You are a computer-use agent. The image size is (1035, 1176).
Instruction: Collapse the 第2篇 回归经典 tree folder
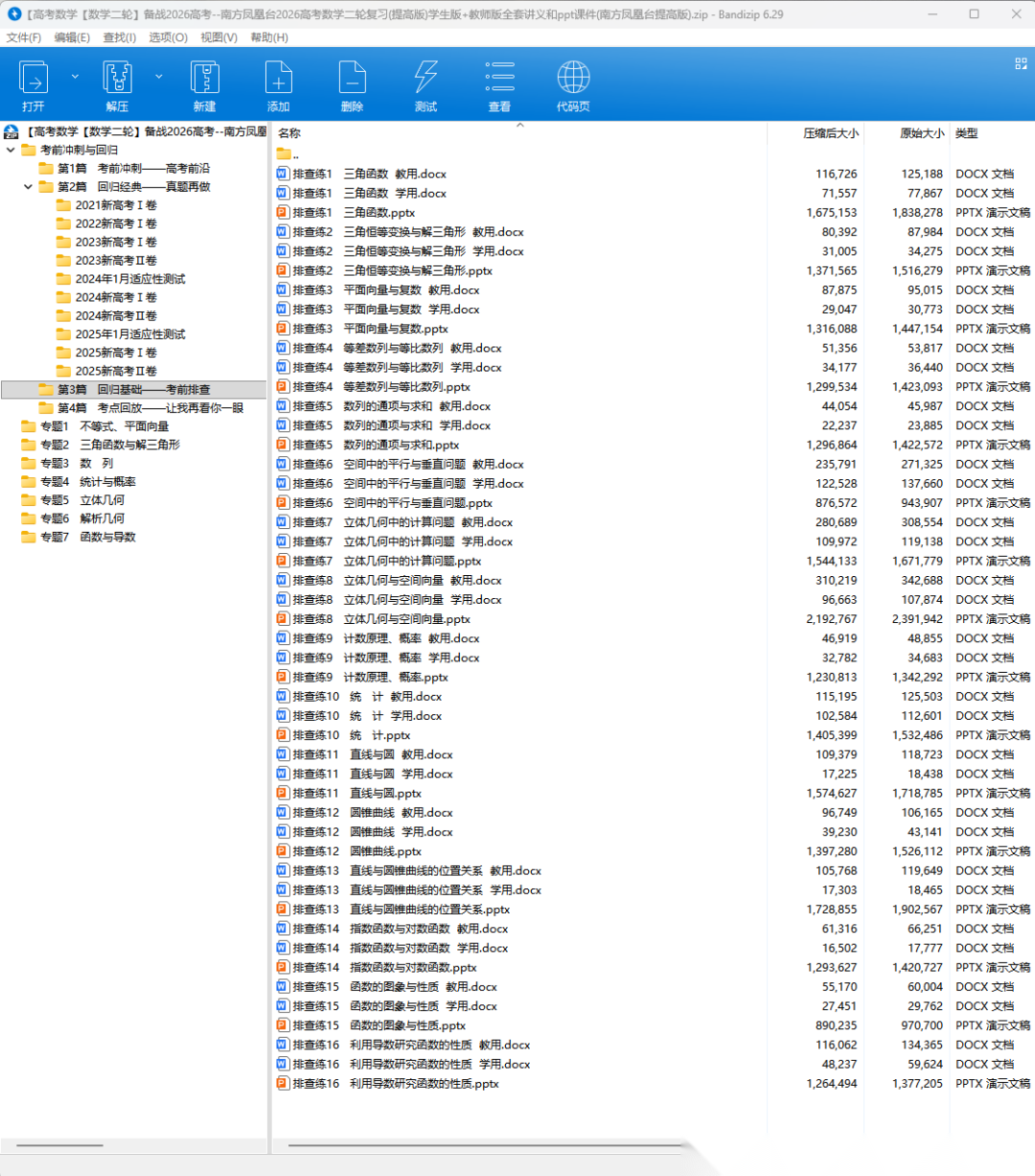tap(29, 187)
